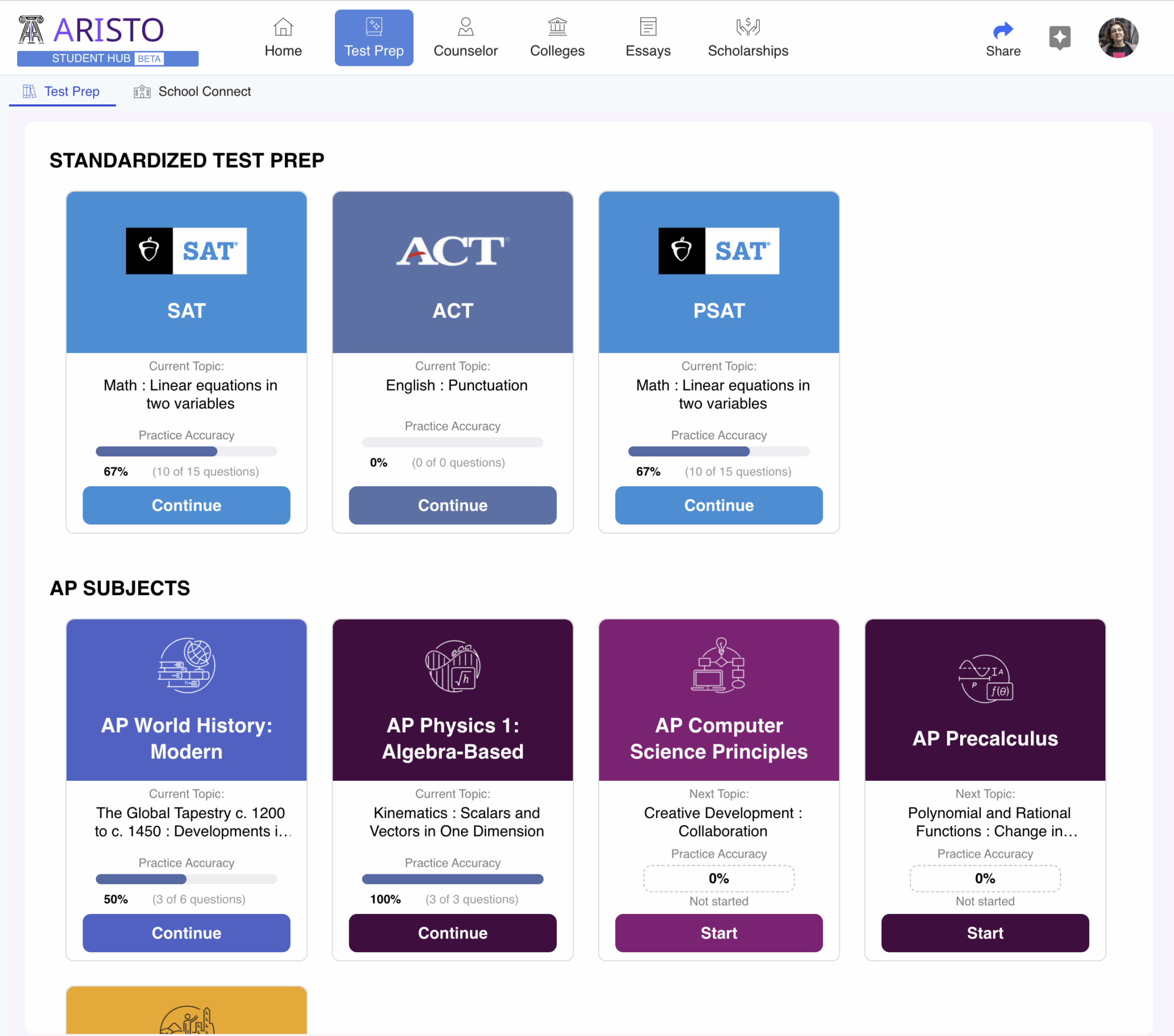The image size is (1174, 1036).
Task: Click the Home house icon
Action: point(283,27)
